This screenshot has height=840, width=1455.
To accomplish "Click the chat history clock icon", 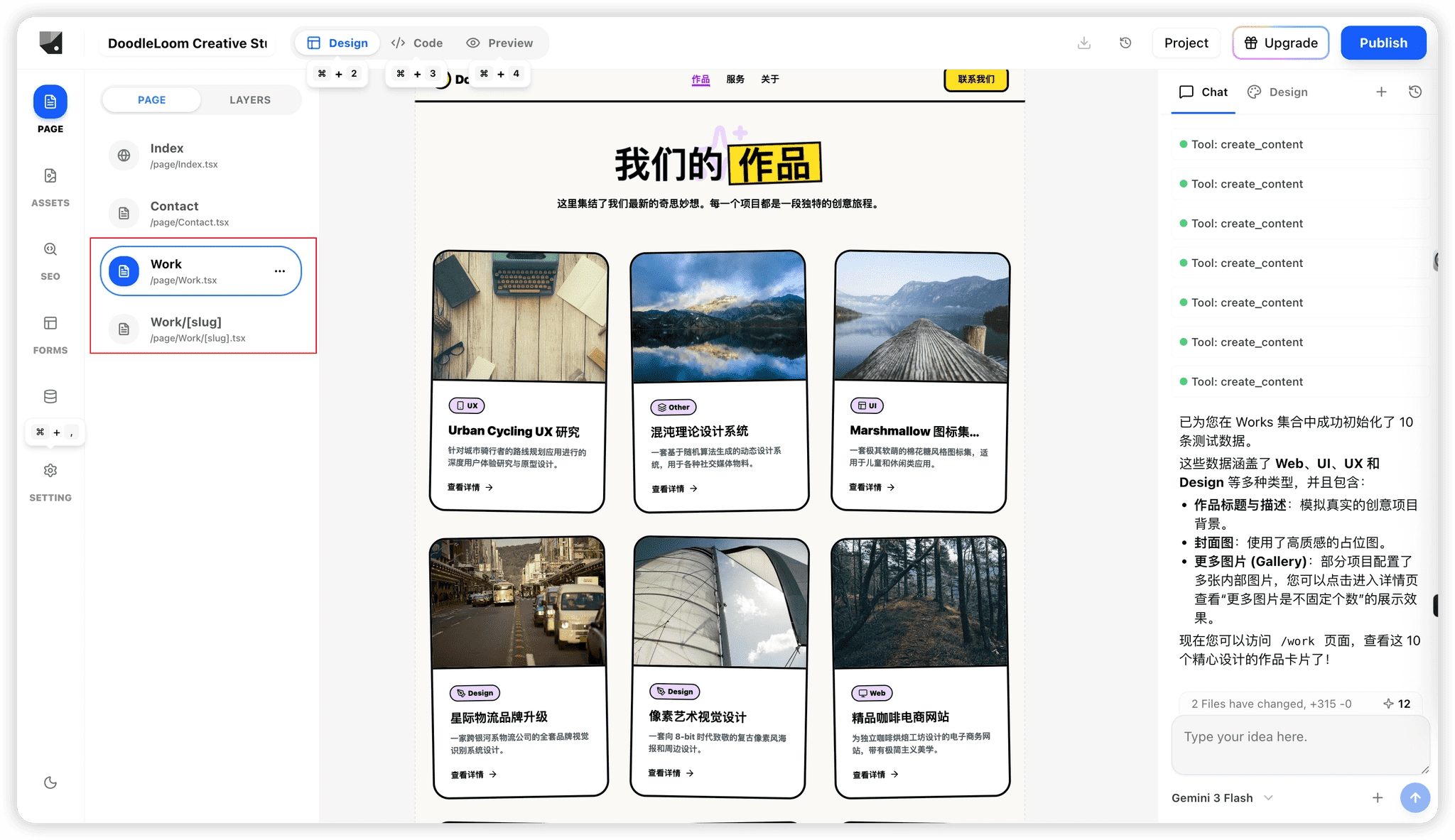I will point(1415,92).
